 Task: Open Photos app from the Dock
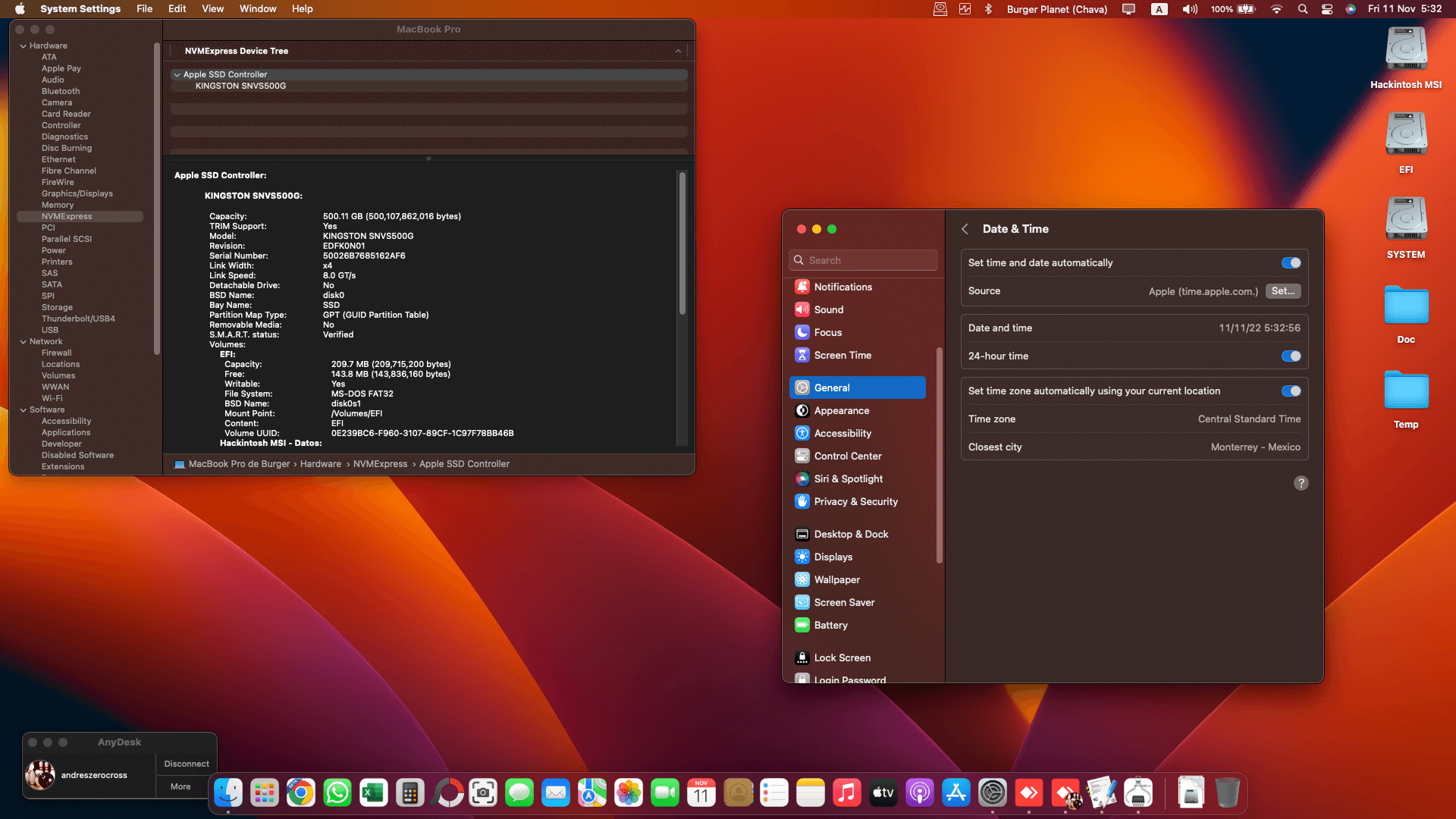629,793
